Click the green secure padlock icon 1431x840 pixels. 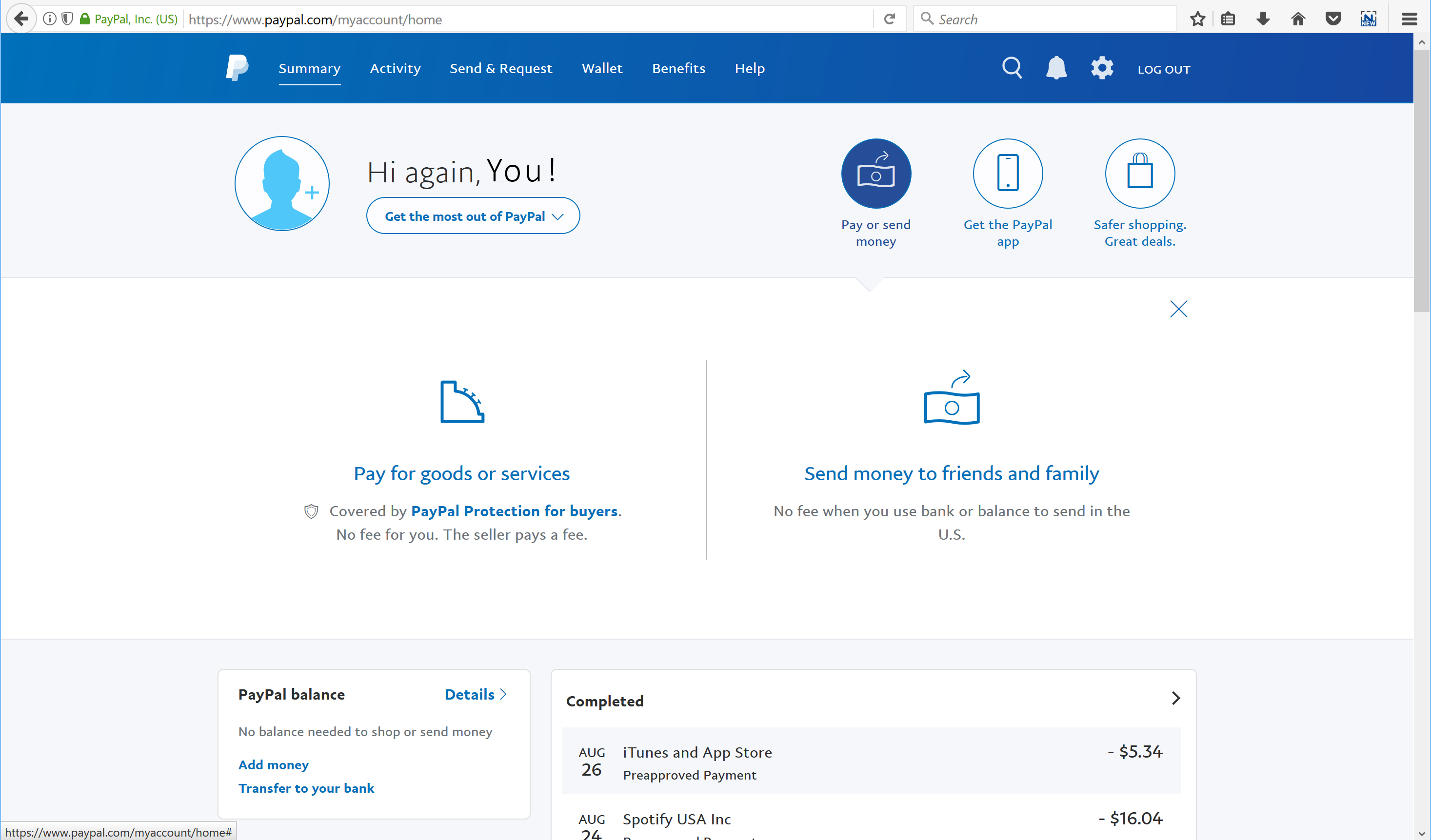[x=84, y=20]
